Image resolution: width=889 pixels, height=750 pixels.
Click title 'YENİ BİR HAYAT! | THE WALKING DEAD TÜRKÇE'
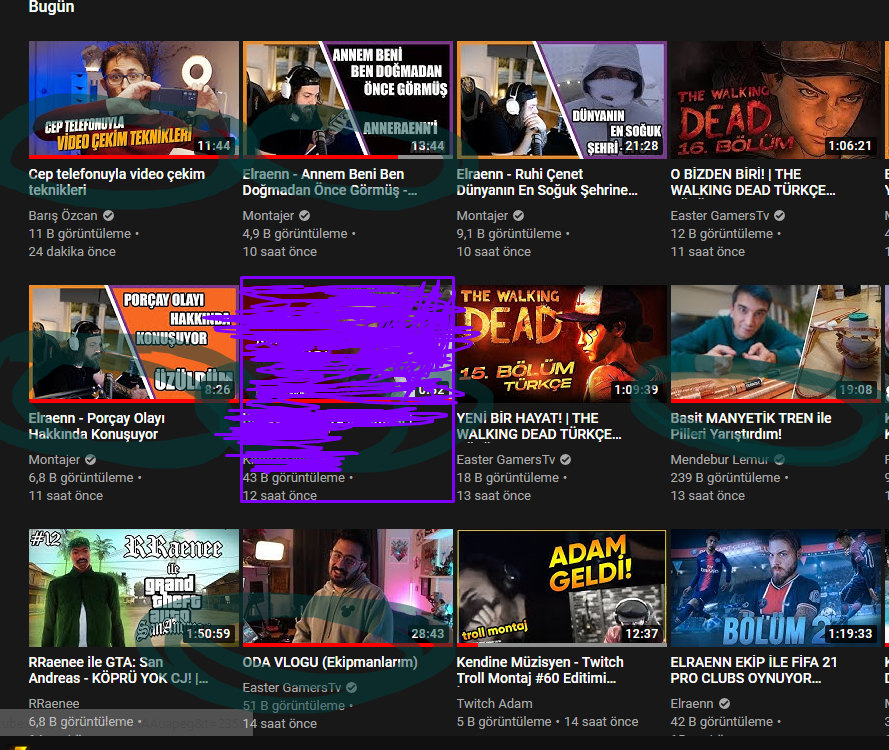(539, 426)
